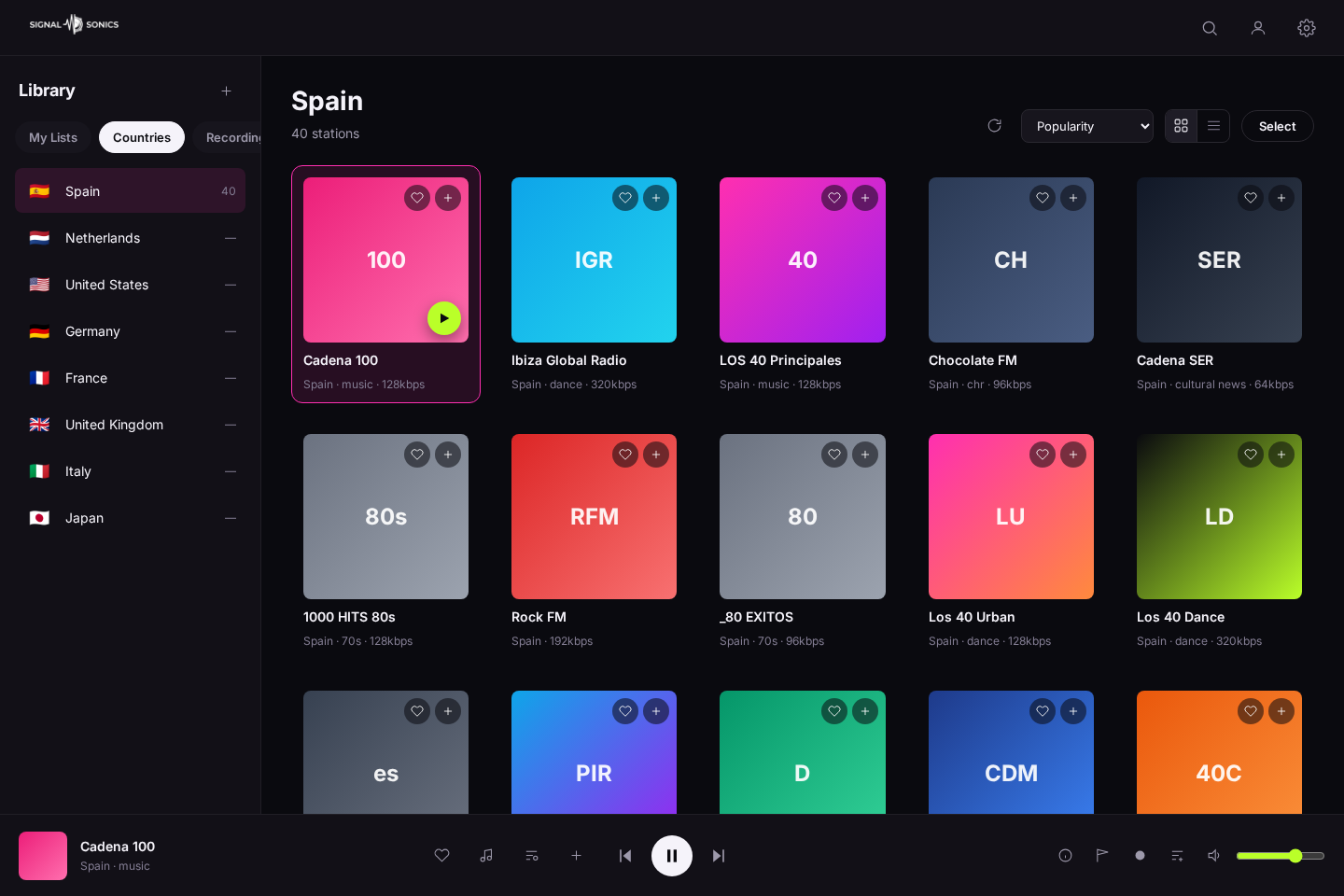Favorite the LOS 40 Principales station
Image resolution: width=1344 pixels, height=896 pixels.
click(834, 198)
